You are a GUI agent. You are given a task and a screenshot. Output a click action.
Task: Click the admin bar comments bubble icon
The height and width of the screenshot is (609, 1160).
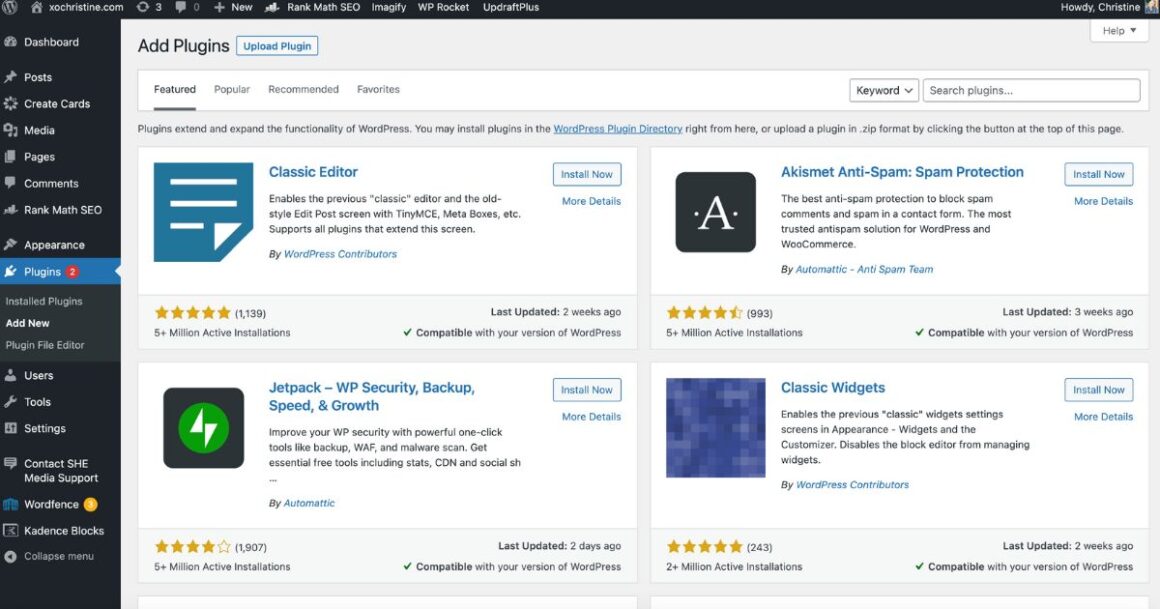[181, 7]
